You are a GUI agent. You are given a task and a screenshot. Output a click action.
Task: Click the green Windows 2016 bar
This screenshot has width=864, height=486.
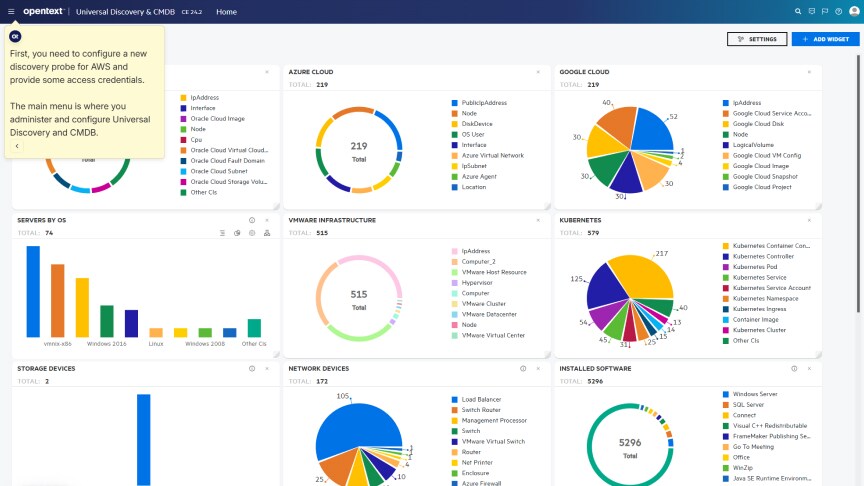107,321
